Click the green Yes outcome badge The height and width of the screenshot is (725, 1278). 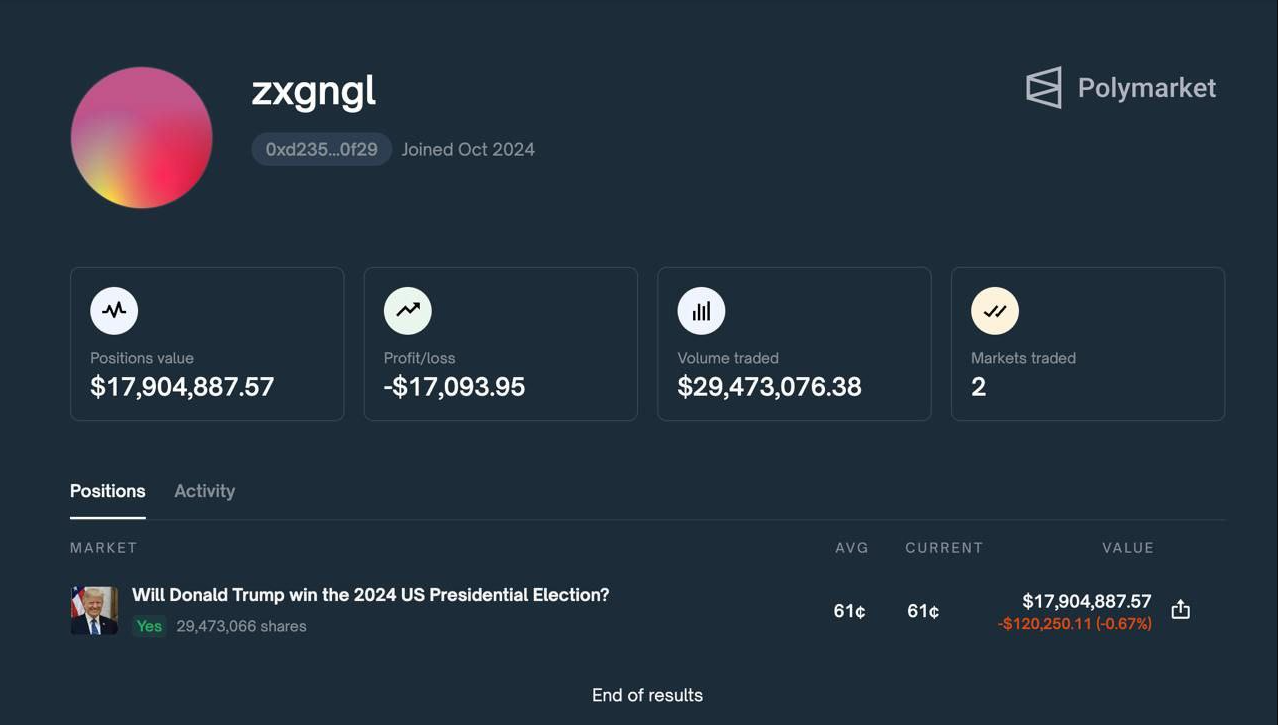(149, 626)
